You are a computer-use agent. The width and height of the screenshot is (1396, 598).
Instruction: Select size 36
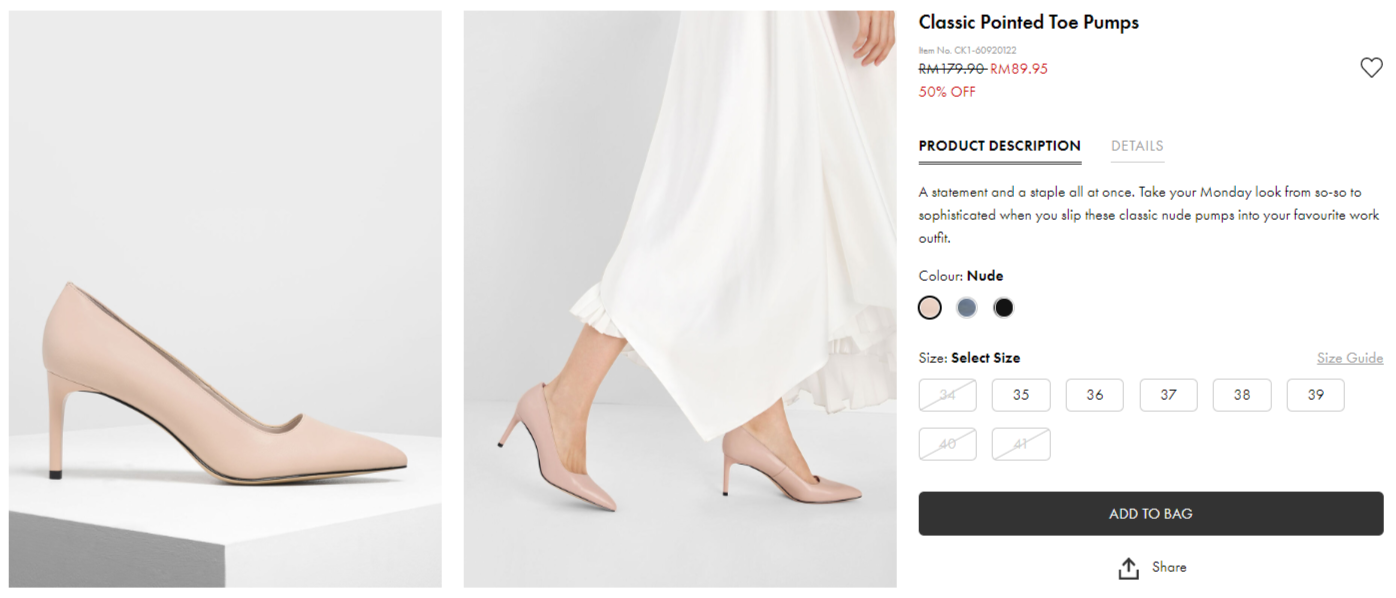(x=1095, y=395)
